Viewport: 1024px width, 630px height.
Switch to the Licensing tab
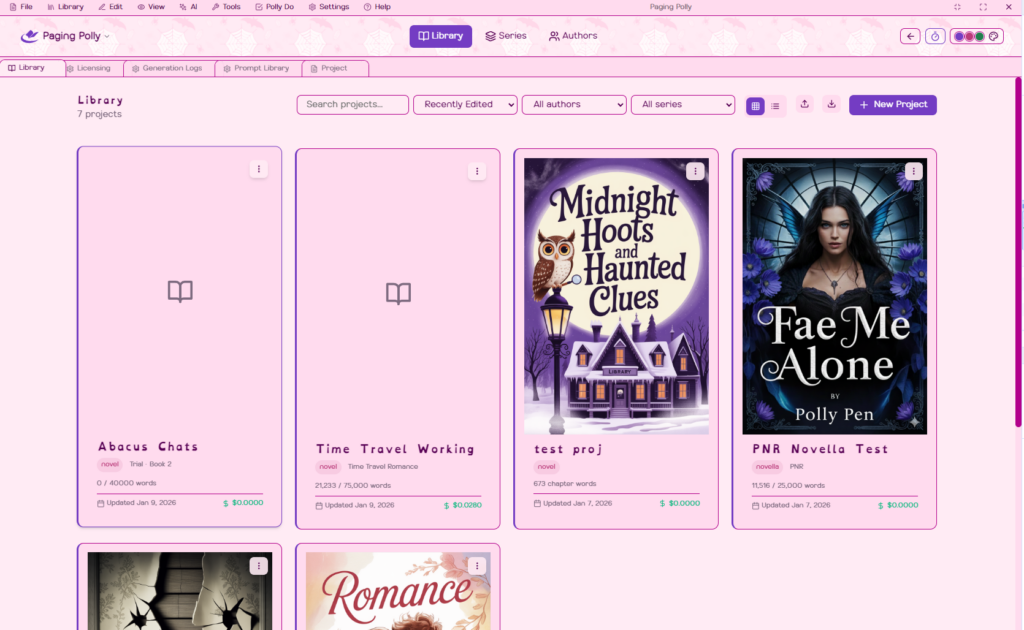pos(93,68)
